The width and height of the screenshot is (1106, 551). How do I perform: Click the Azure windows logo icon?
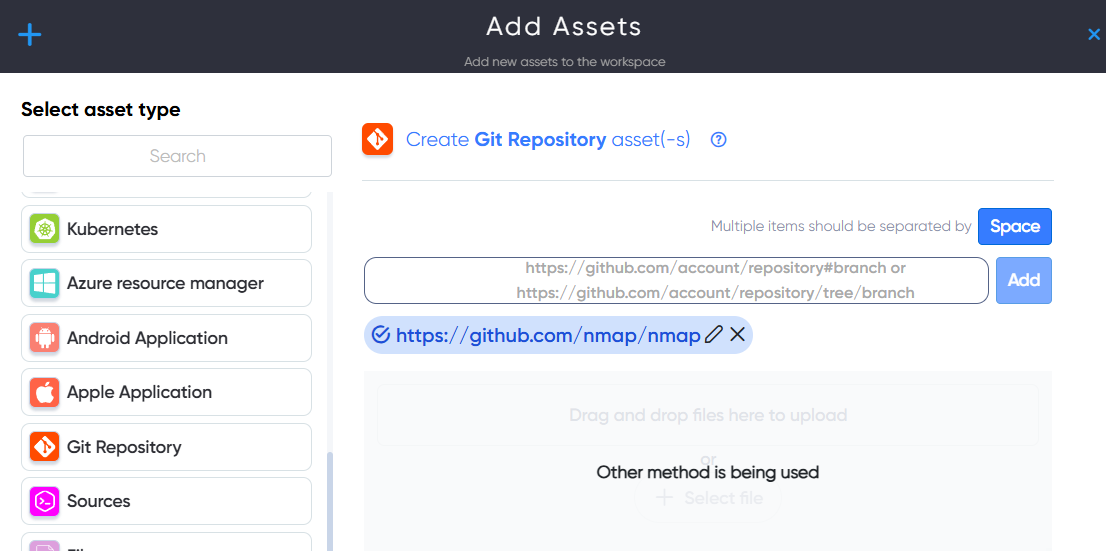tap(44, 284)
